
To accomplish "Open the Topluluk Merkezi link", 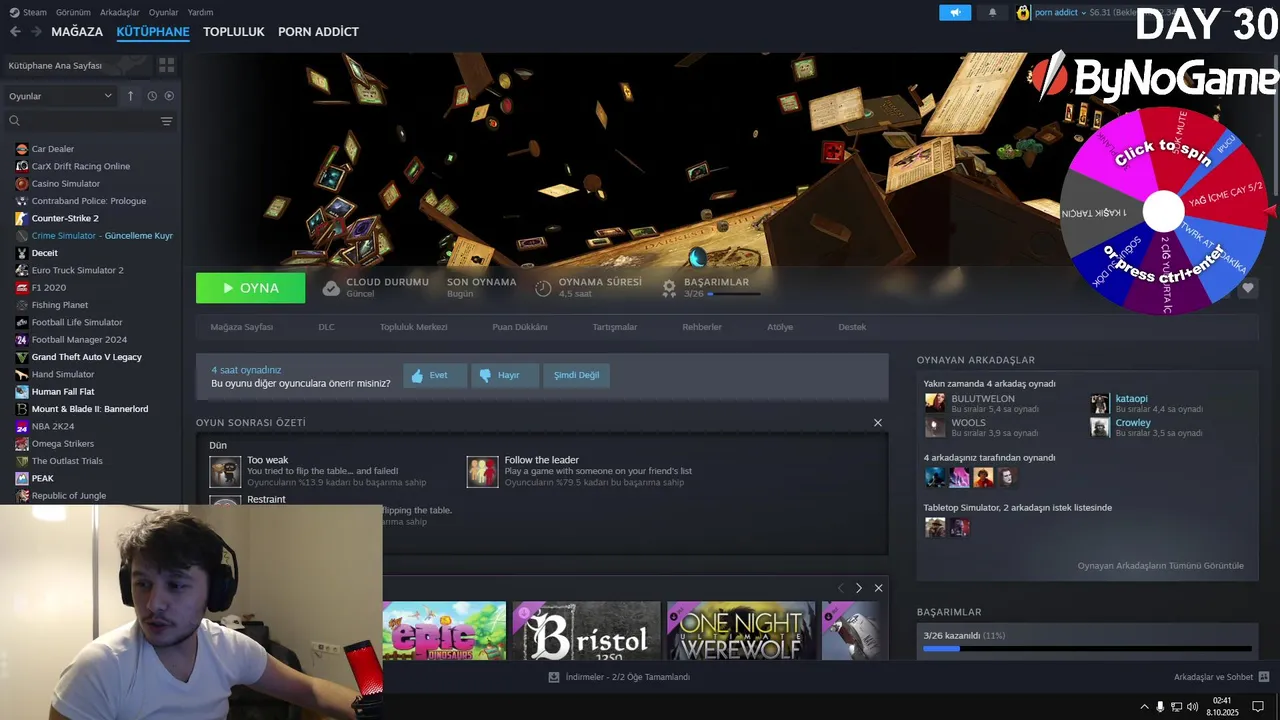I will pos(413,327).
